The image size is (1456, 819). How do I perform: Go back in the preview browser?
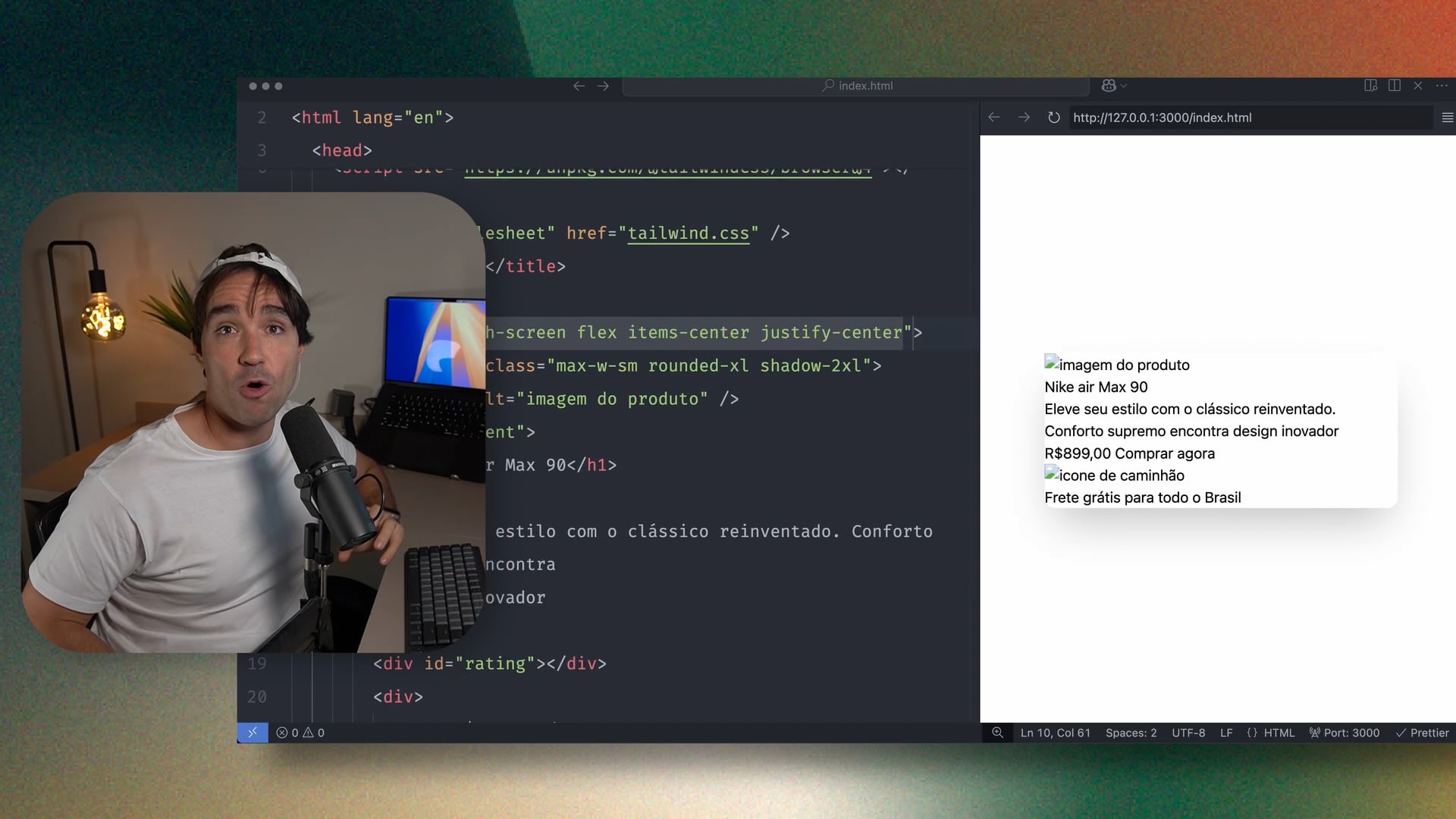(x=994, y=118)
